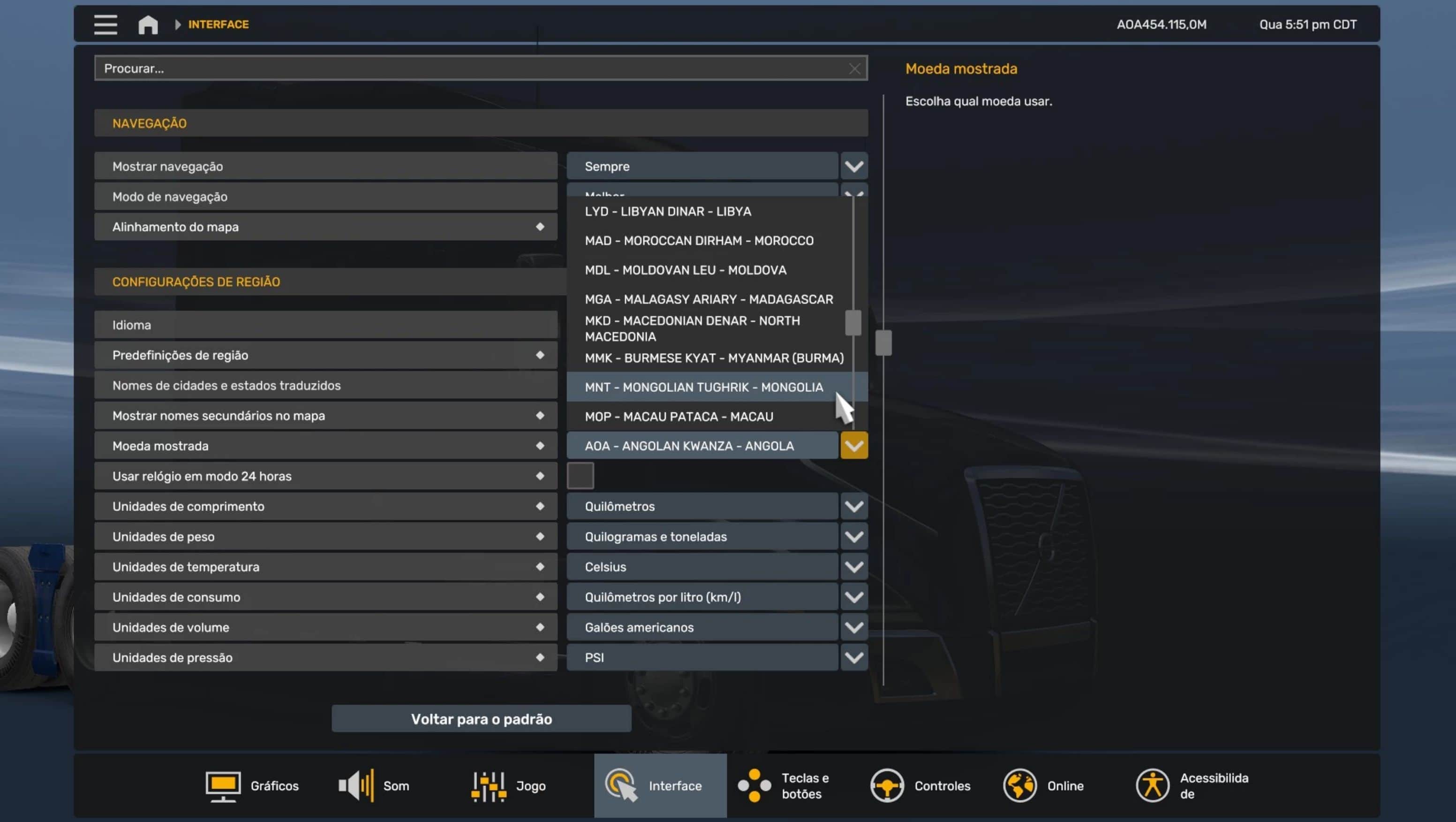Screen dimensions: 1456x822
Task: Open Gráficos settings monitor icon
Action: coord(223,786)
